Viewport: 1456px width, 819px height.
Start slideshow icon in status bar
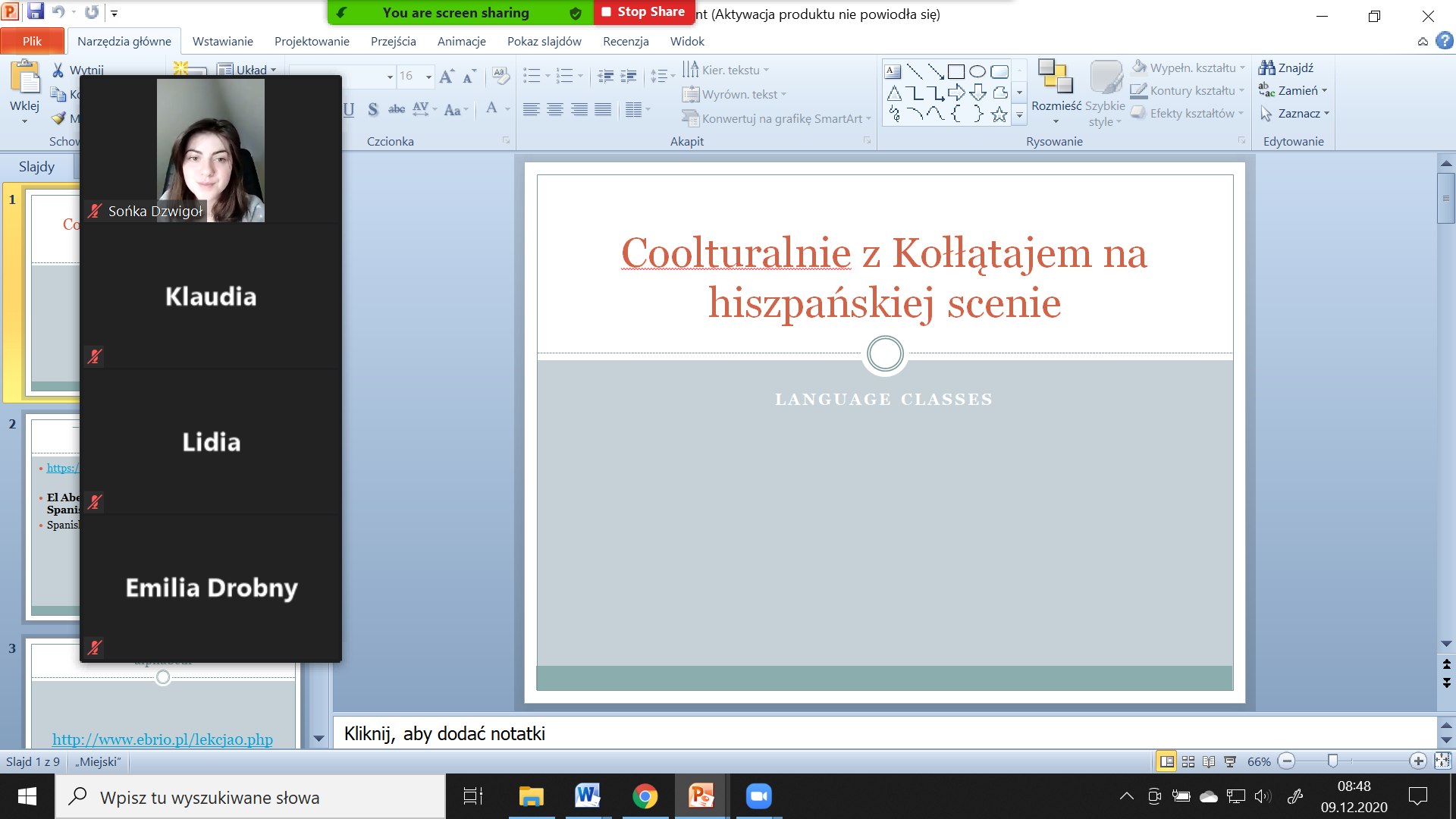(1230, 761)
